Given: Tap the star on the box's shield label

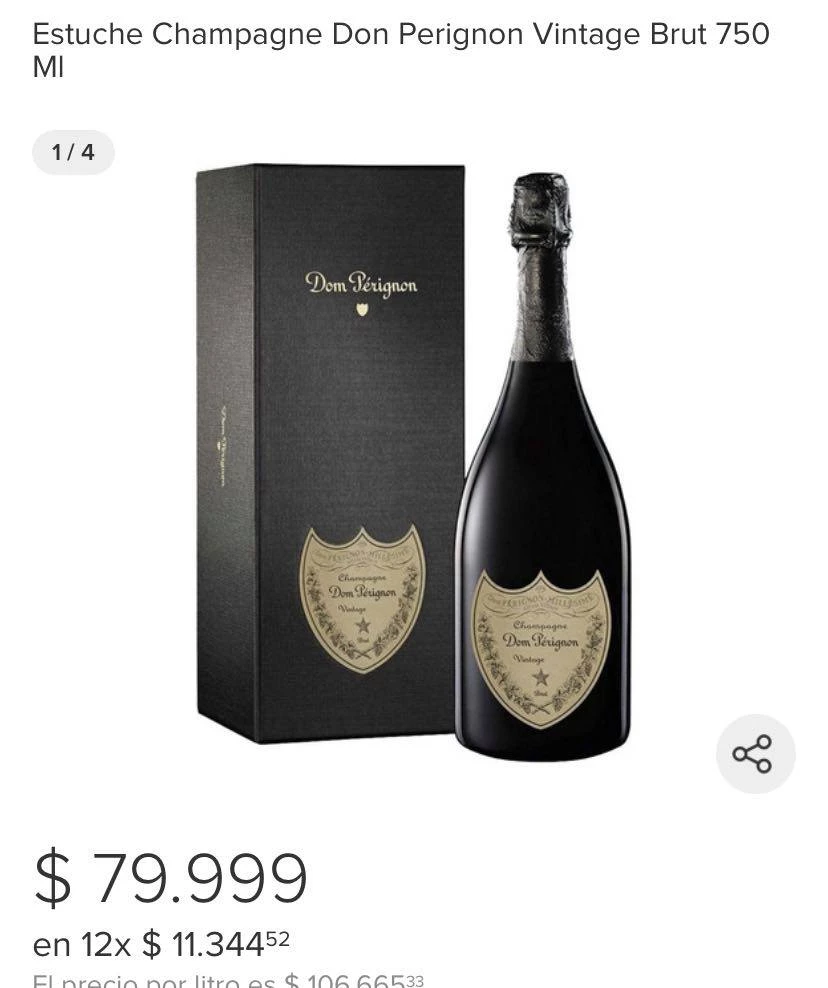Looking at the screenshot, I should 363,625.
